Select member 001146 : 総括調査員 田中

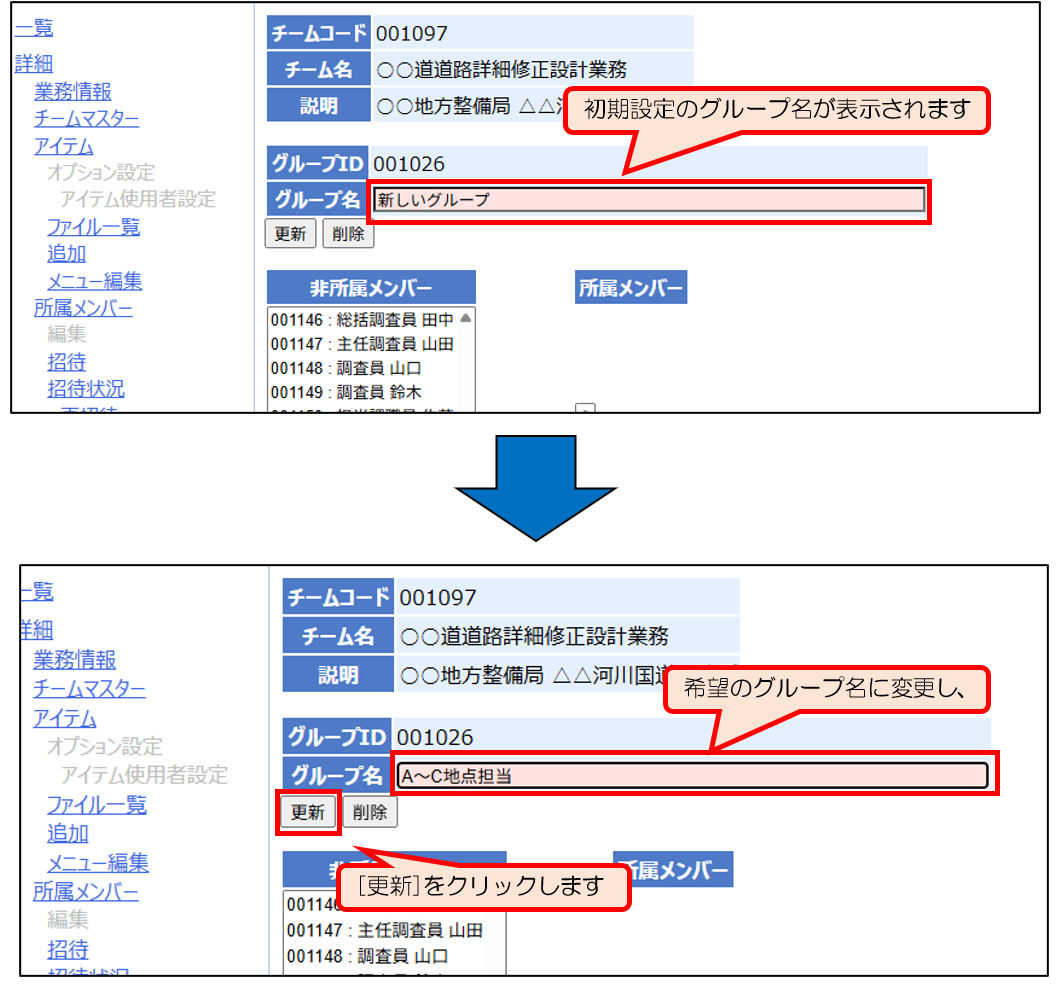click(362, 320)
